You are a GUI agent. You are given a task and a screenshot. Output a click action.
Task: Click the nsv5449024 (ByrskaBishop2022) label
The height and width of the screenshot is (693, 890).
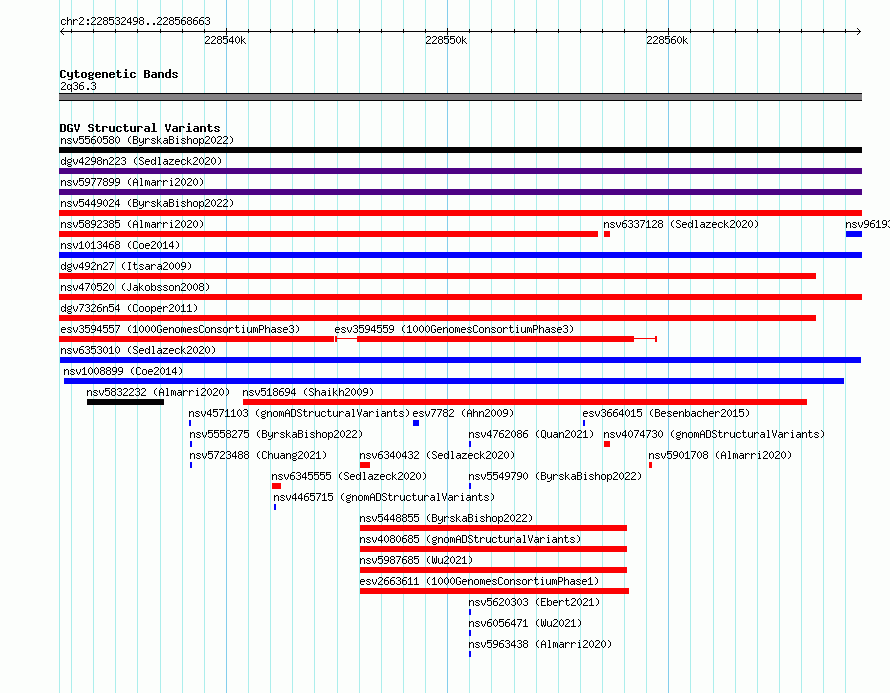[147, 203]
